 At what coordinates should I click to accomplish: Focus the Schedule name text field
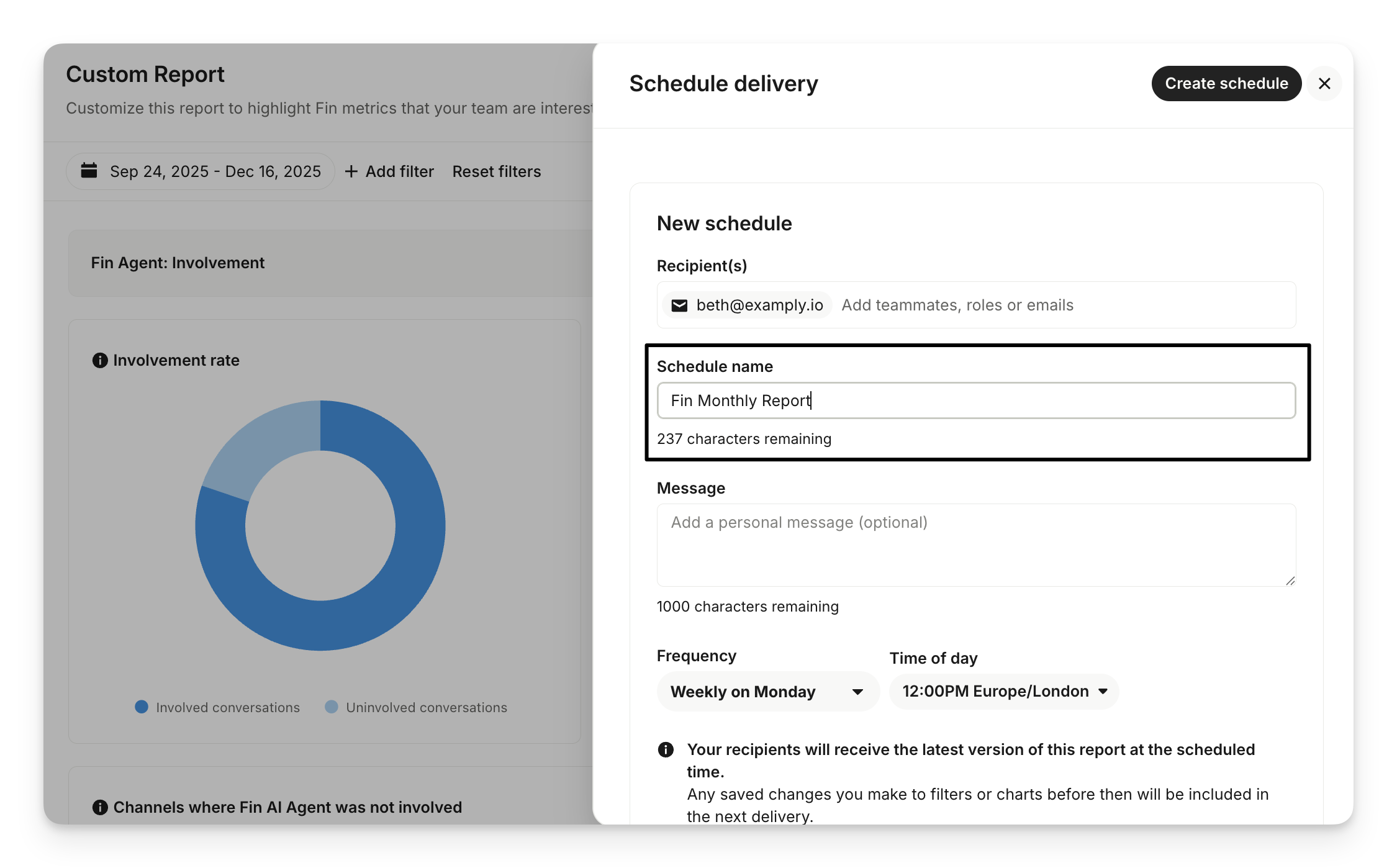click(976, 400)
